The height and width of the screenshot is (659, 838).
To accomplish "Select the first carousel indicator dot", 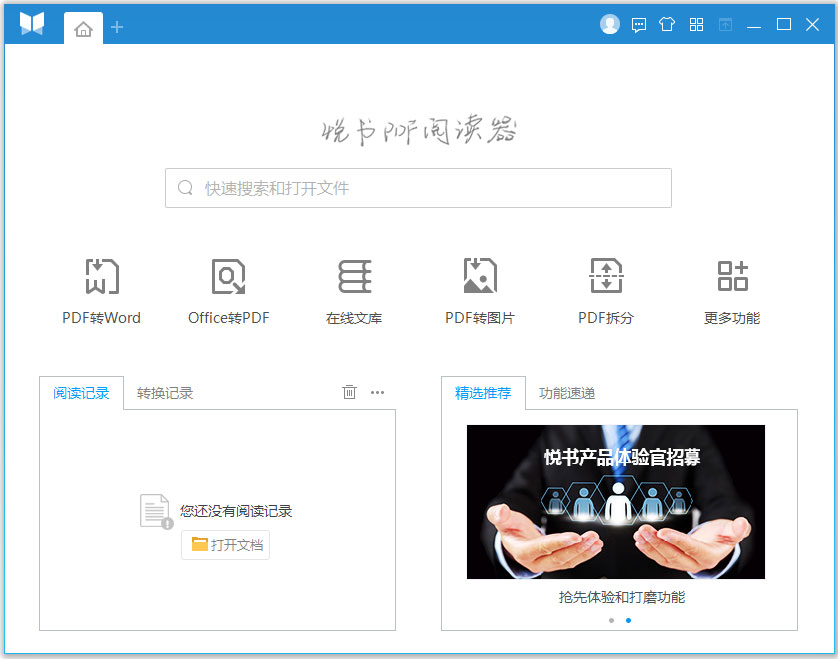I will click(611, 620).
